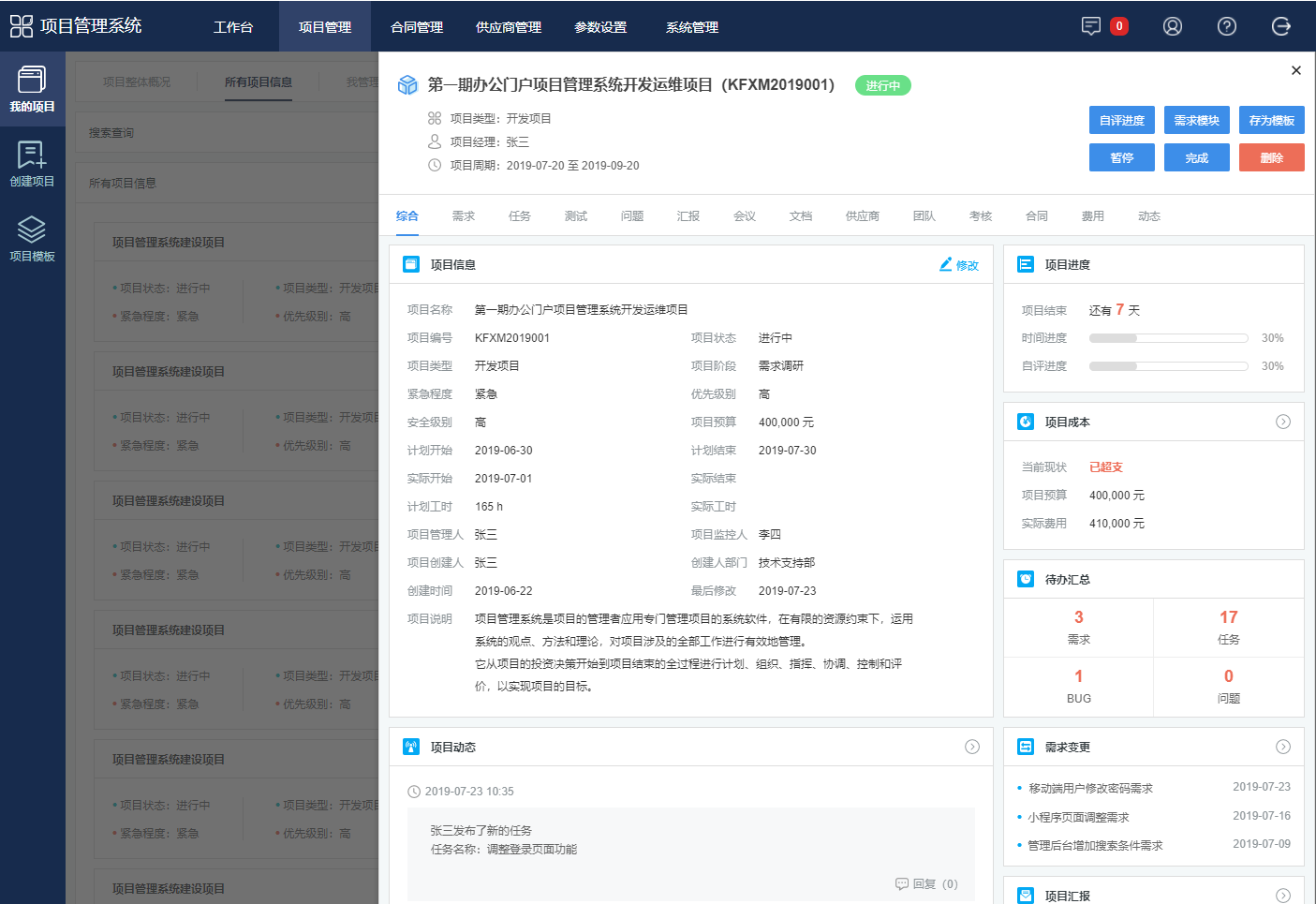Open the 项目管理 top menu

(x=325, y=26)
